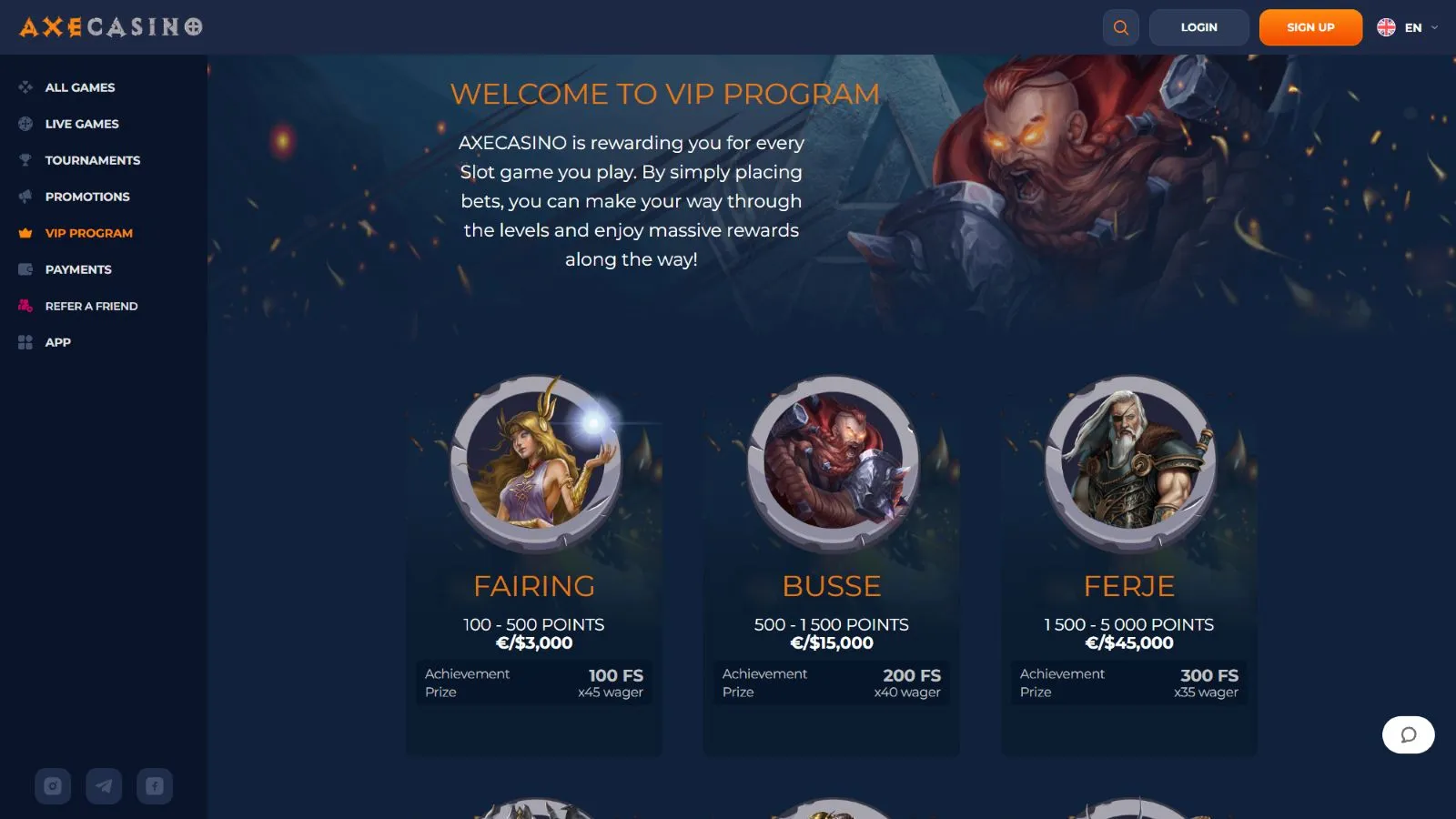This screenshot has width=1456, height=819.
Task: Click the Login button
Action: [1198, 27]
